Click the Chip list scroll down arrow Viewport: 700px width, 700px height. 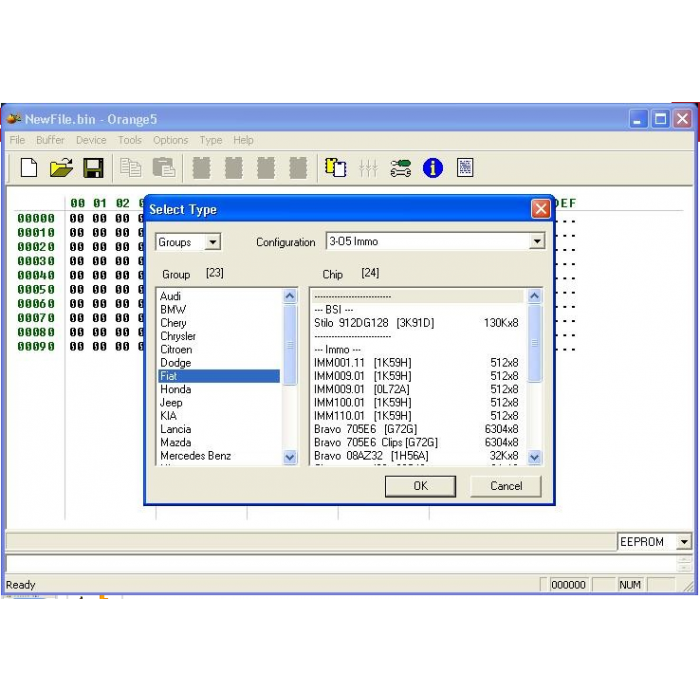coord(534,457)
